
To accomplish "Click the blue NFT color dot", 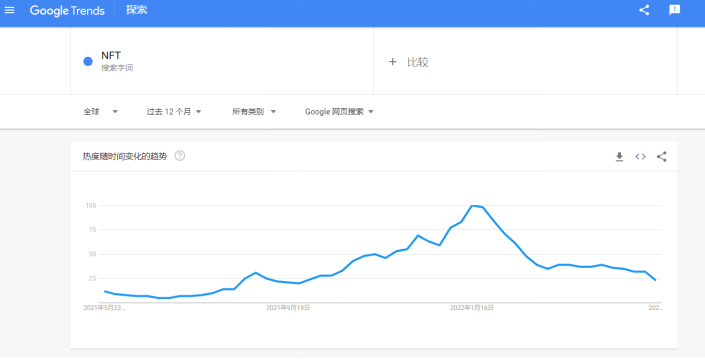I will (x=88, y=62).
